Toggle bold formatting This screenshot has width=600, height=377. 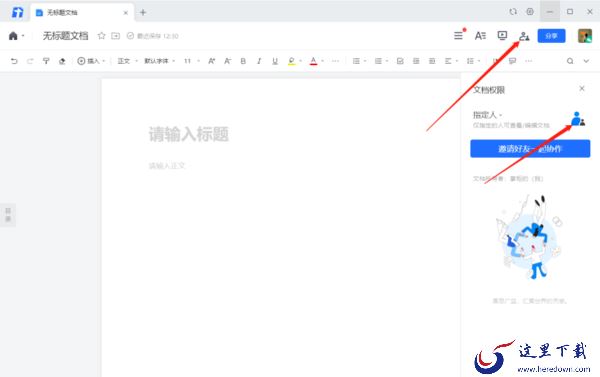243,61
